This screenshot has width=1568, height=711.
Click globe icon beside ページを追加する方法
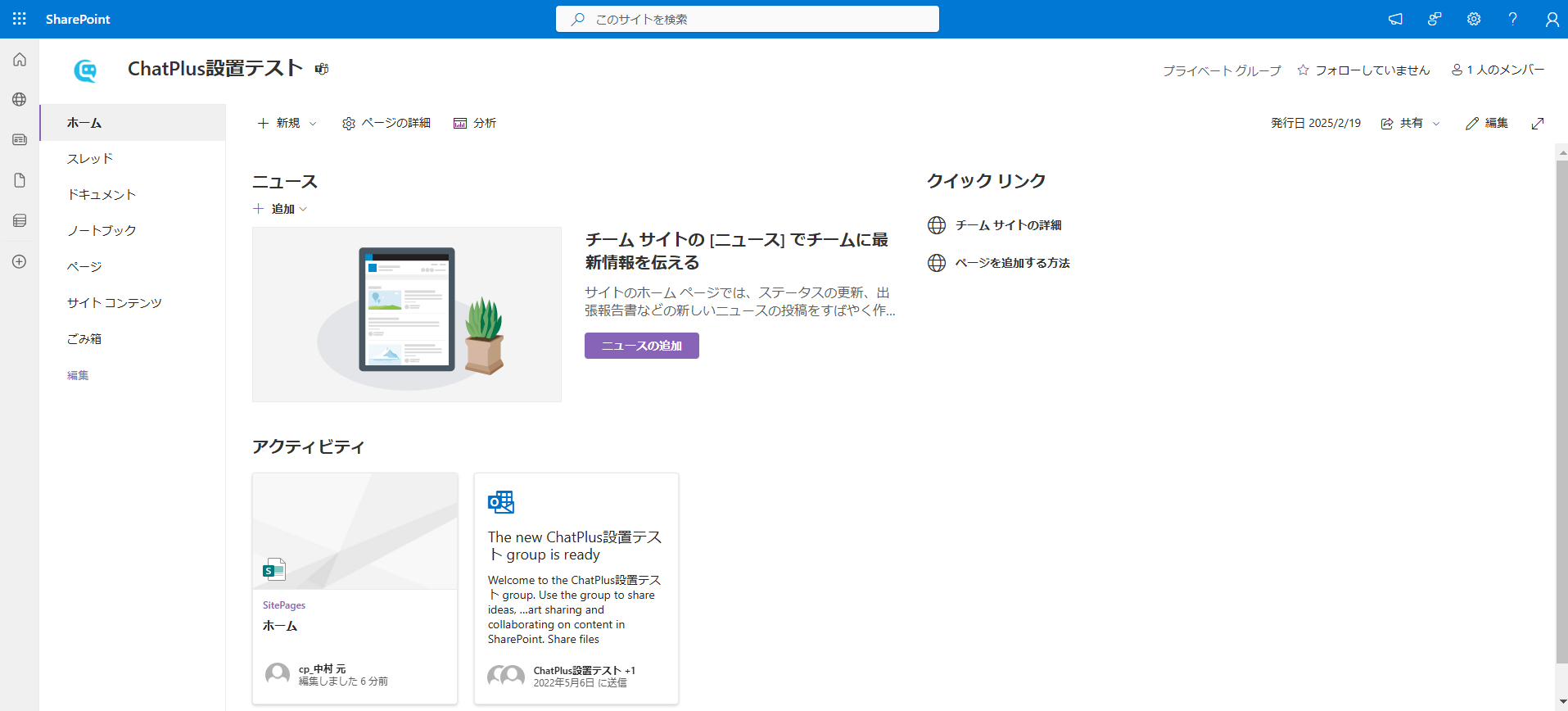[937, 263]
